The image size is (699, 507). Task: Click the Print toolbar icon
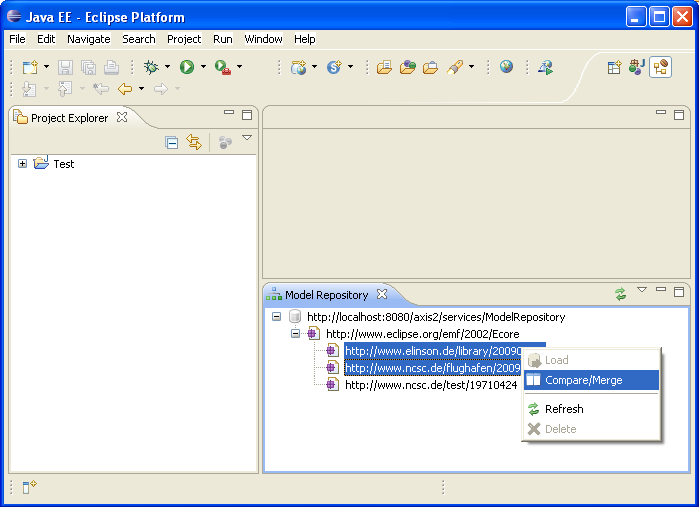tap(111, 67)
